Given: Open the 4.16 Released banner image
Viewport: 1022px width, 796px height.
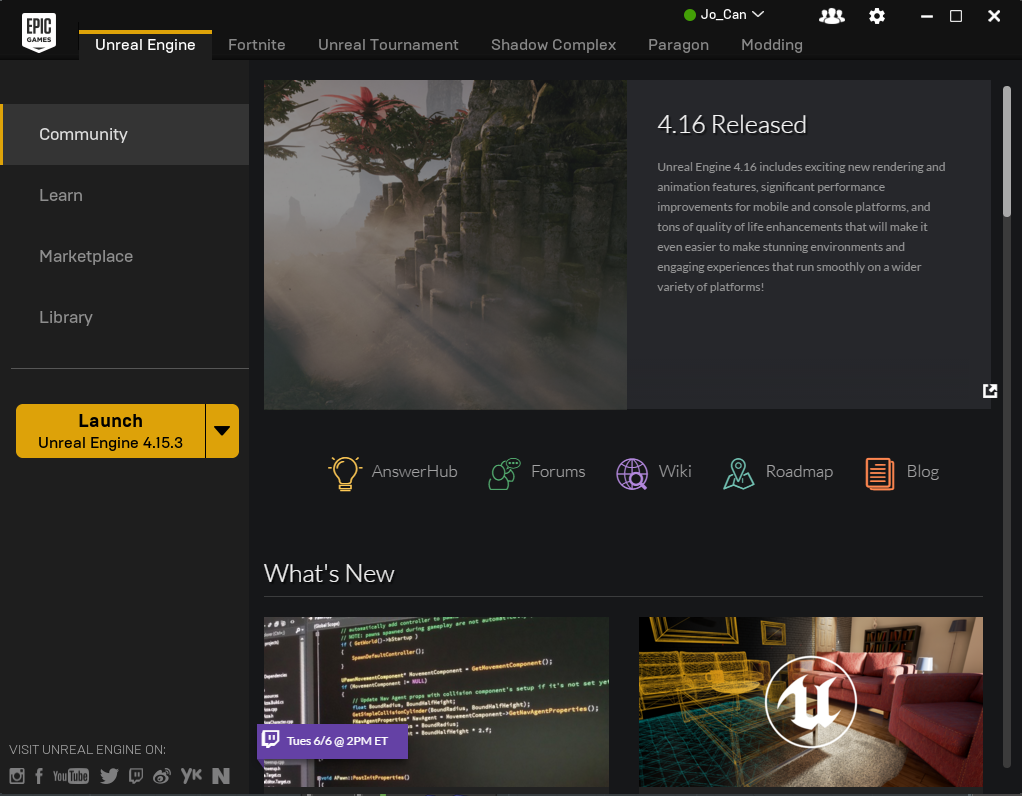Looking at the screenshot, I should pyautogui.click(x=445, y=244).
